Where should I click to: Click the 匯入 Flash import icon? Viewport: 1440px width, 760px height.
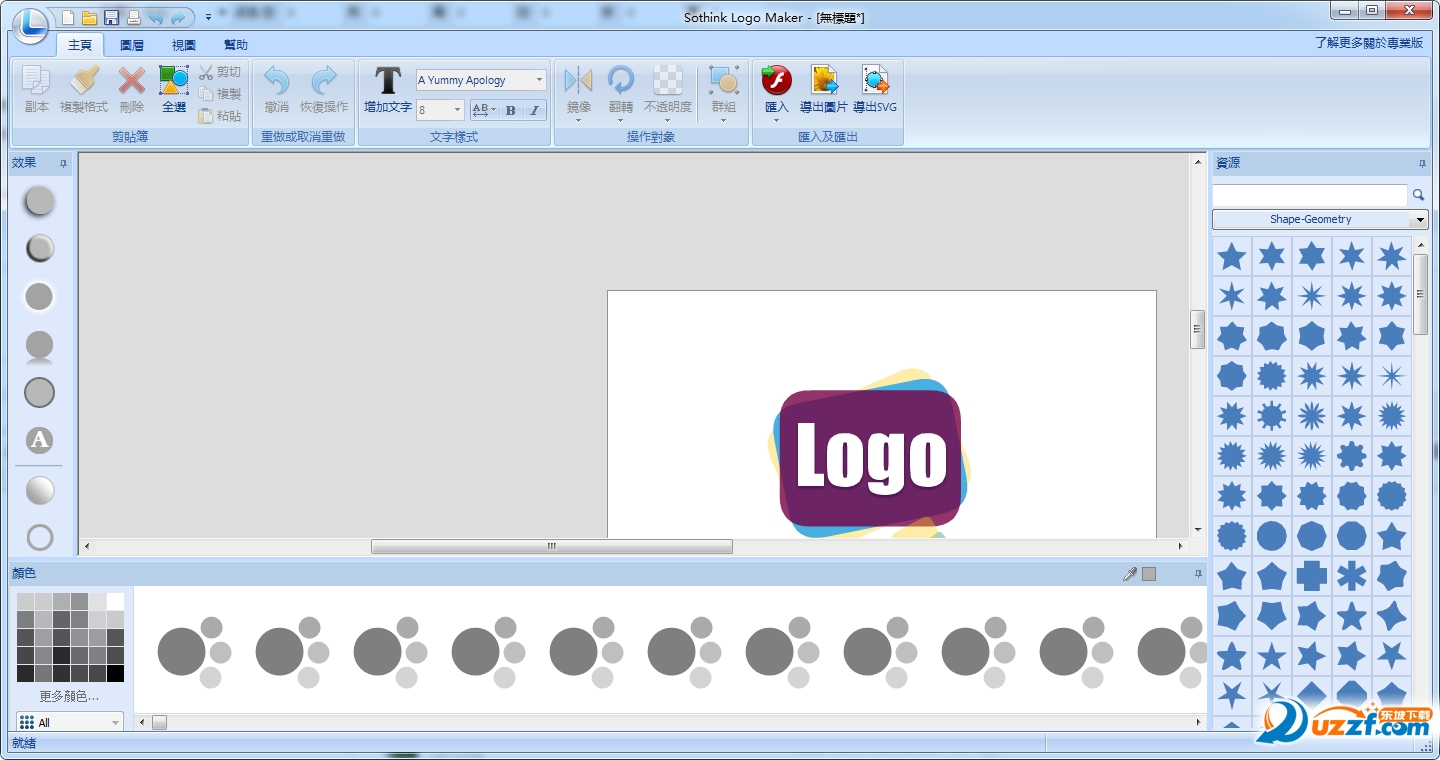[x=777, y=82]
